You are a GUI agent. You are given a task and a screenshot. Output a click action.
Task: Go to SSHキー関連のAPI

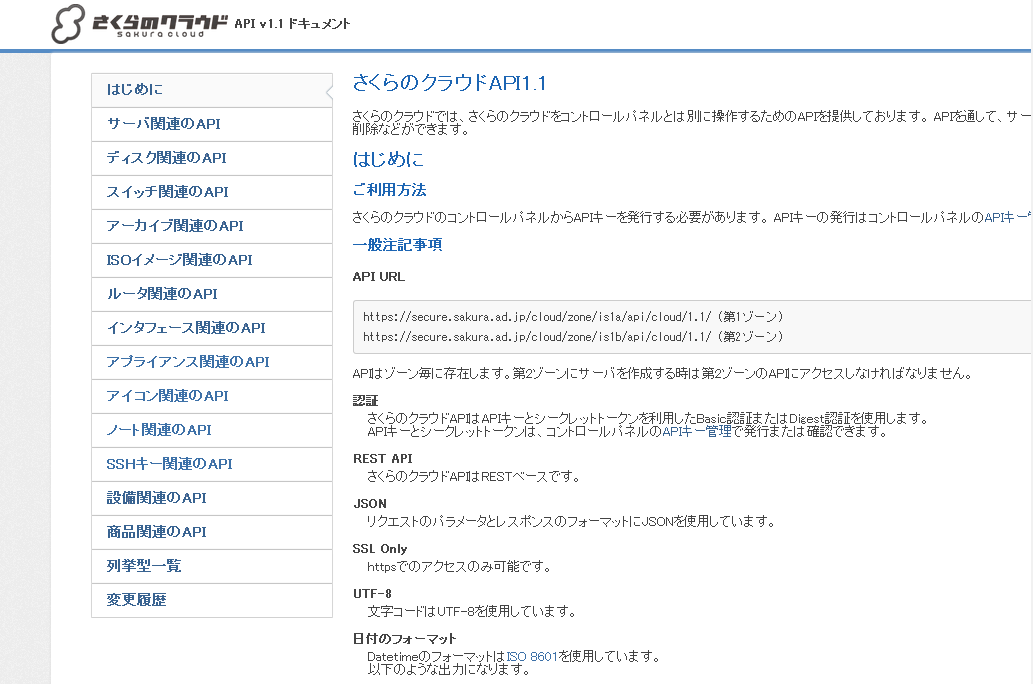click(169, 464)
